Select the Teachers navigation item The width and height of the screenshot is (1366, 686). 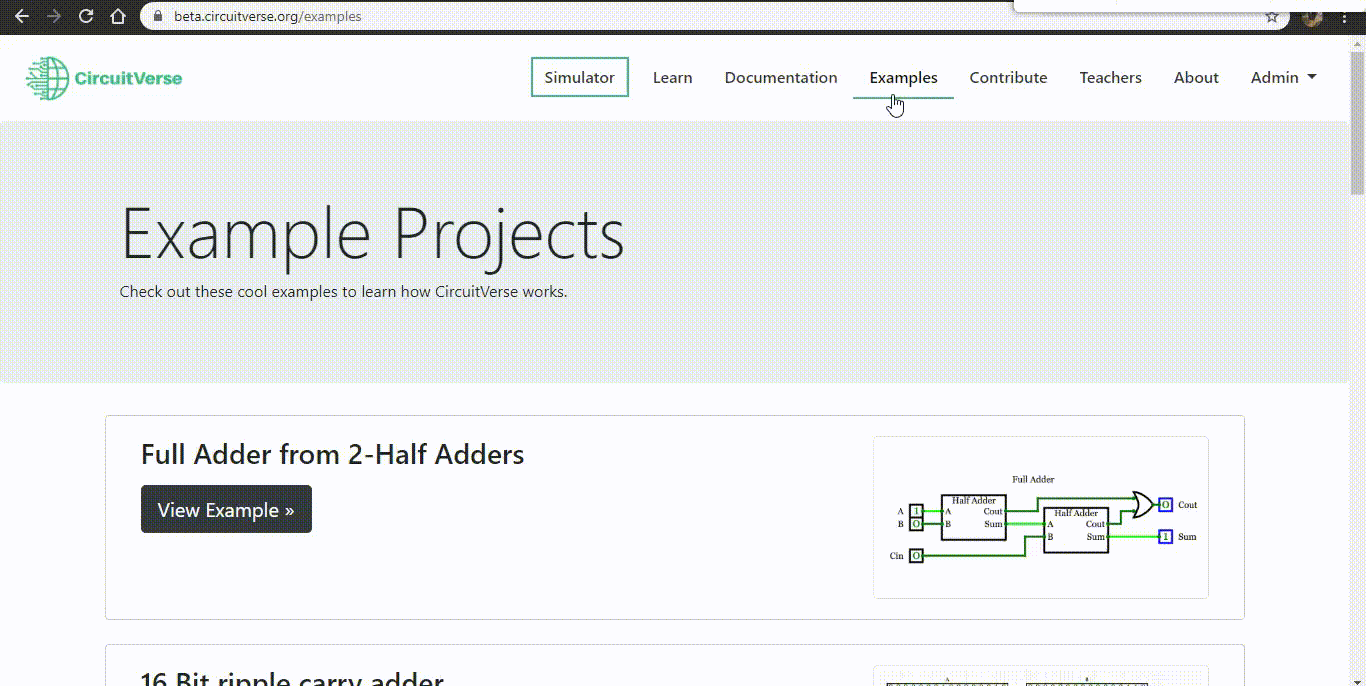1110,77
